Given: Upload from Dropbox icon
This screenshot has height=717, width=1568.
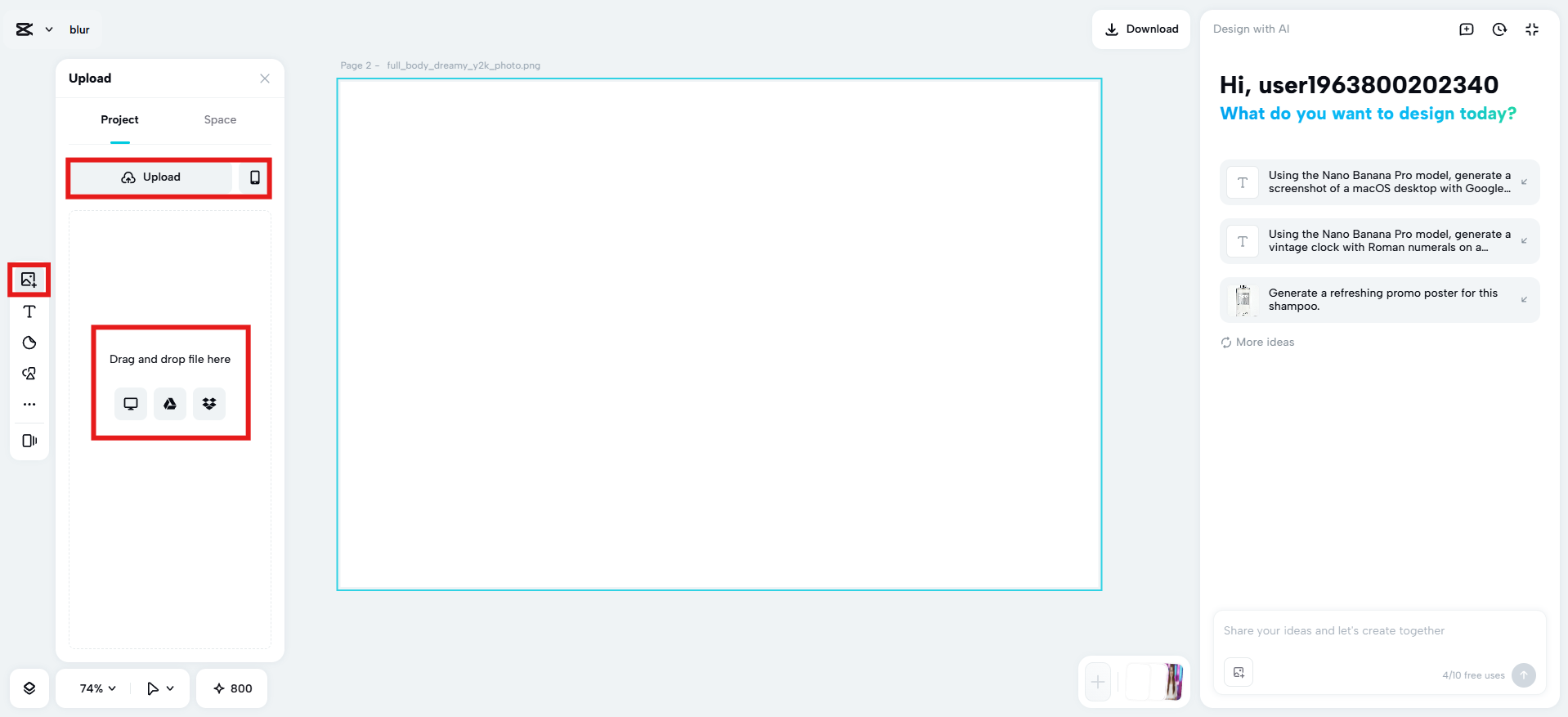Looking at the screenshot, I should pos(209,404).
